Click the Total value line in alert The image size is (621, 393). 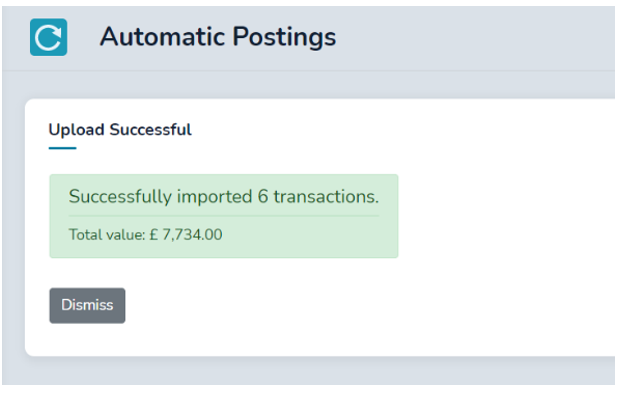pos(145,235)
